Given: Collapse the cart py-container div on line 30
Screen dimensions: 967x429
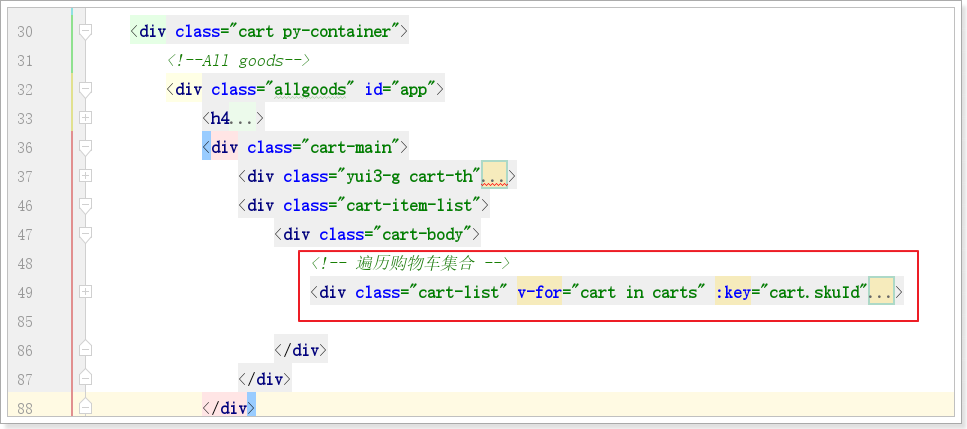Looking at the screenshot, I should (x=85, y=32).
